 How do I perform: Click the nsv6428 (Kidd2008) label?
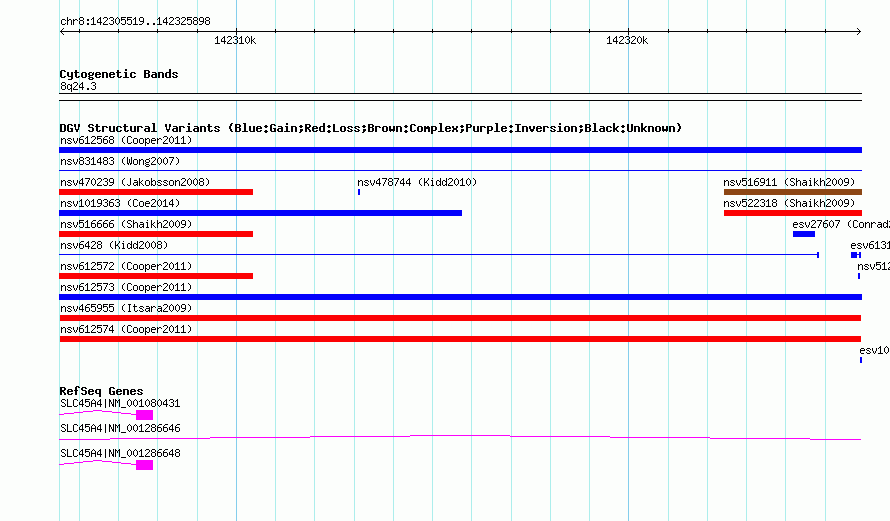pyautogui.click(x=114, y=245)
